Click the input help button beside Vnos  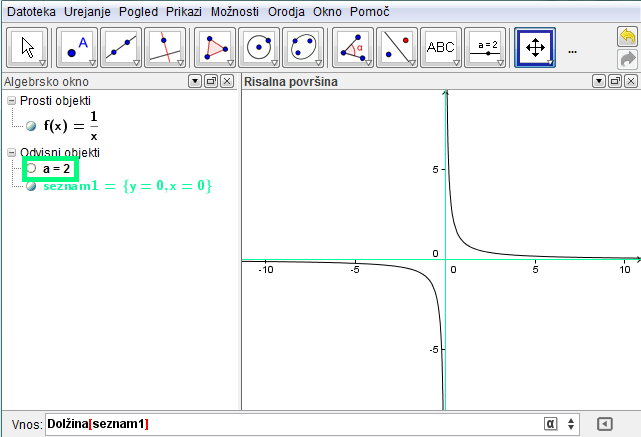coord(603,423)
